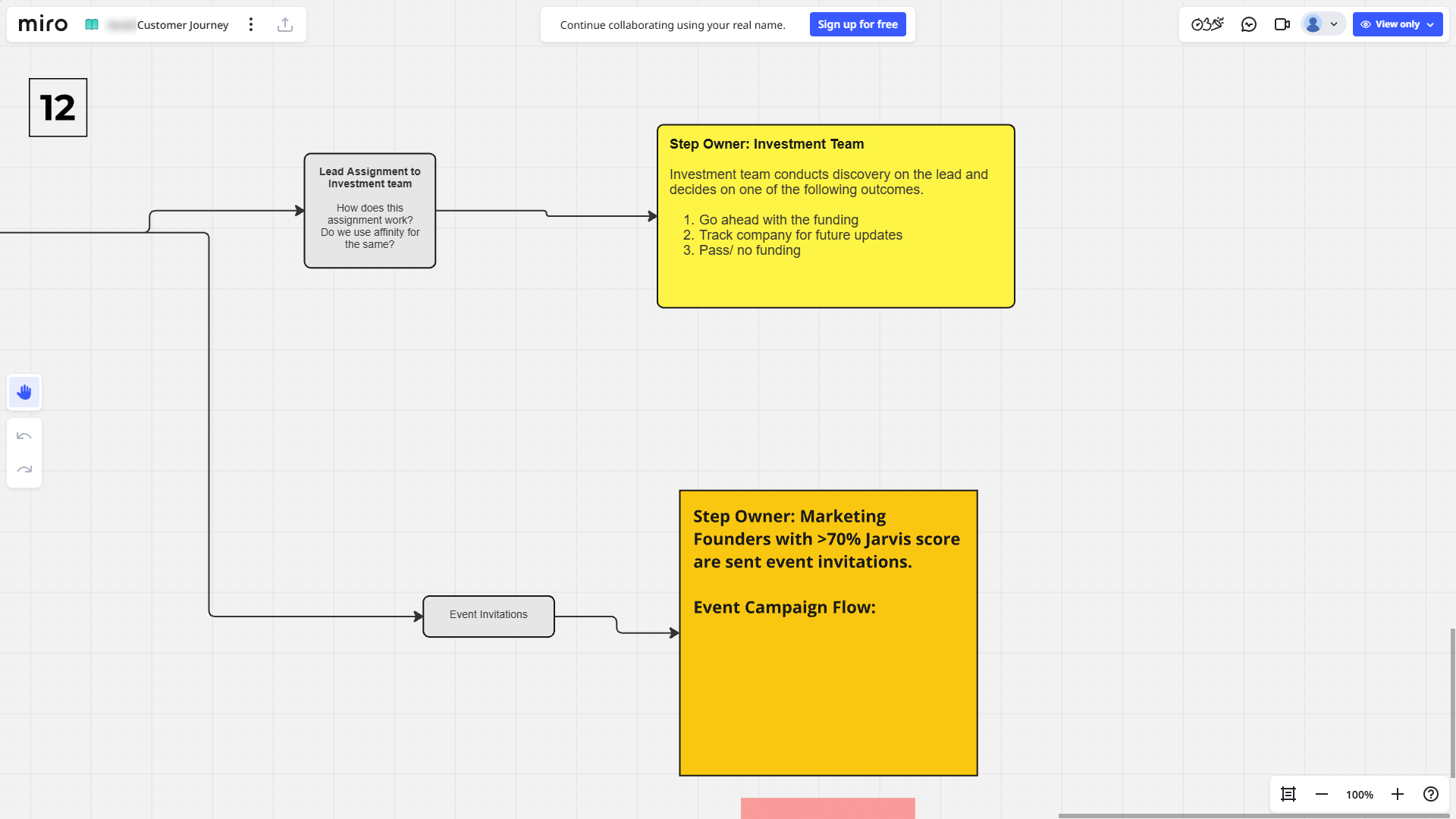Click the 'Go ahead with the funding' line
Screen dimensions: 1456x819
778,220
